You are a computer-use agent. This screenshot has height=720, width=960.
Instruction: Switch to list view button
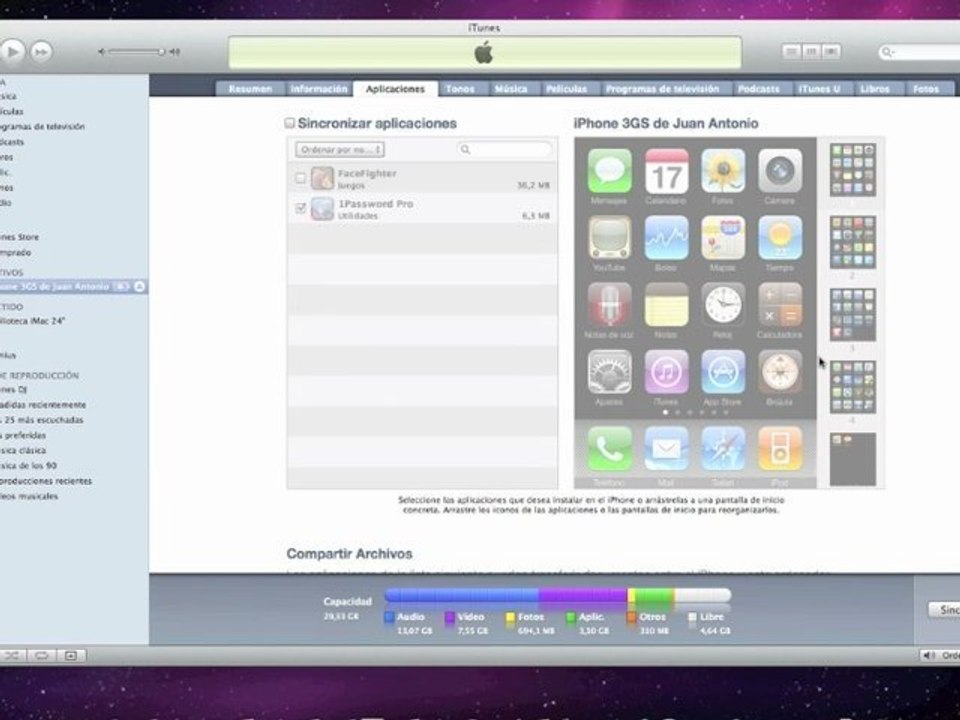click(791, 52)
